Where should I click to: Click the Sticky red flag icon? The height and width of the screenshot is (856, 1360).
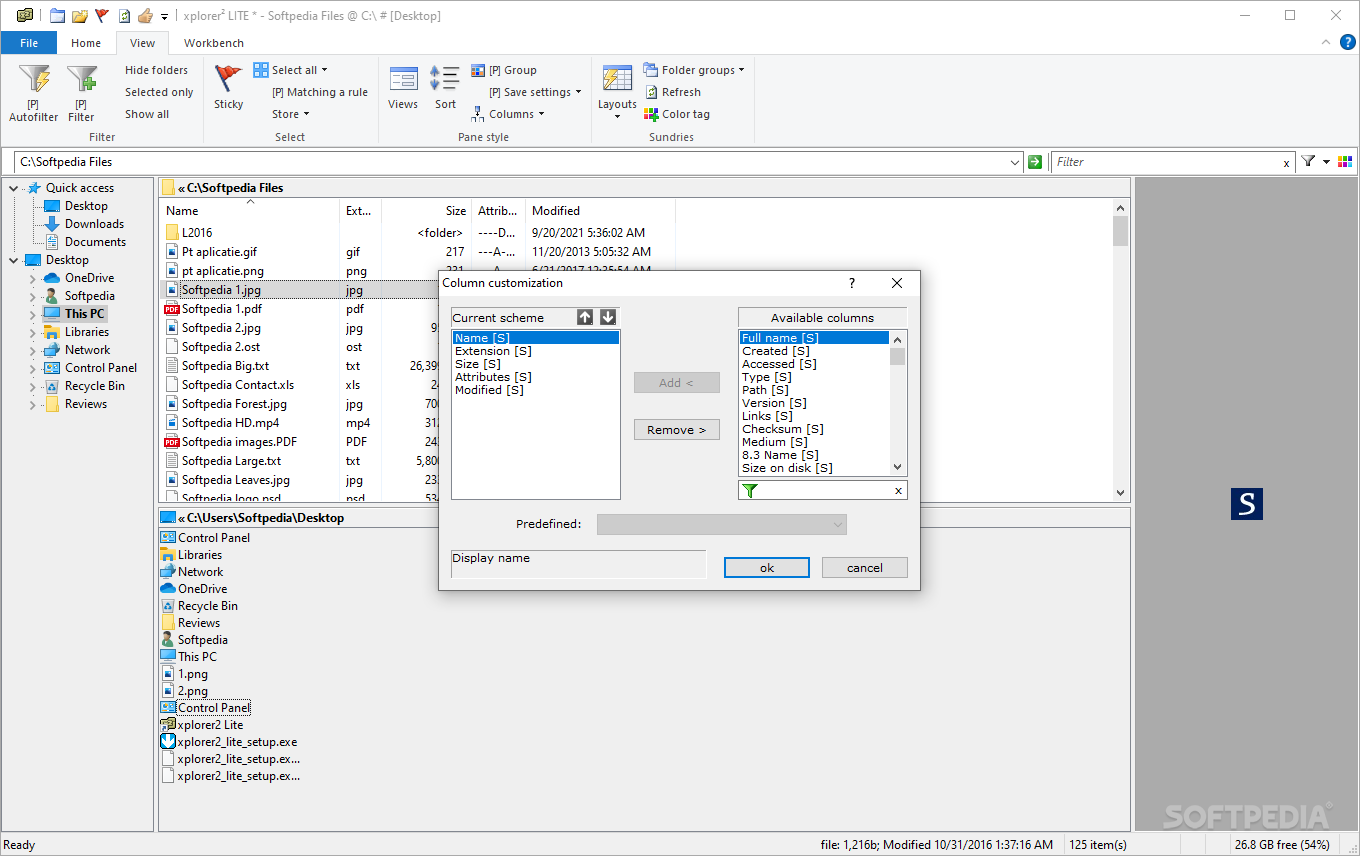pyautogui.click(x=228, y=79)
